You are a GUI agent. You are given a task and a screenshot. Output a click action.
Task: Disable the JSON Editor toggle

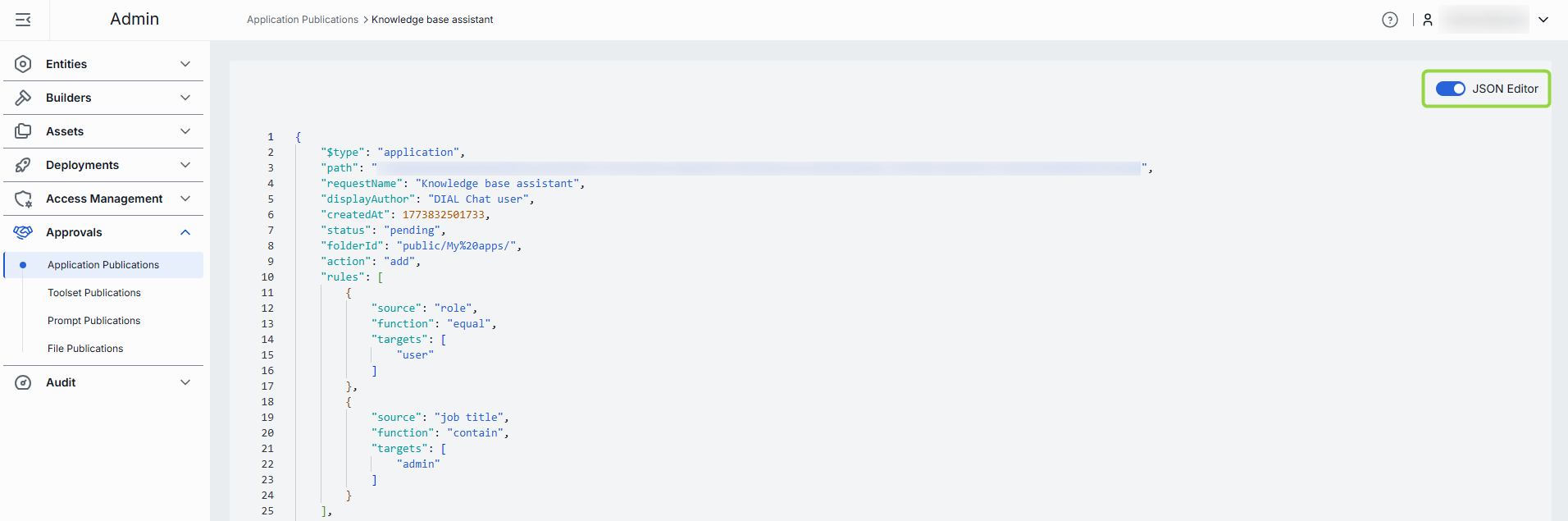pos(1450,89)
